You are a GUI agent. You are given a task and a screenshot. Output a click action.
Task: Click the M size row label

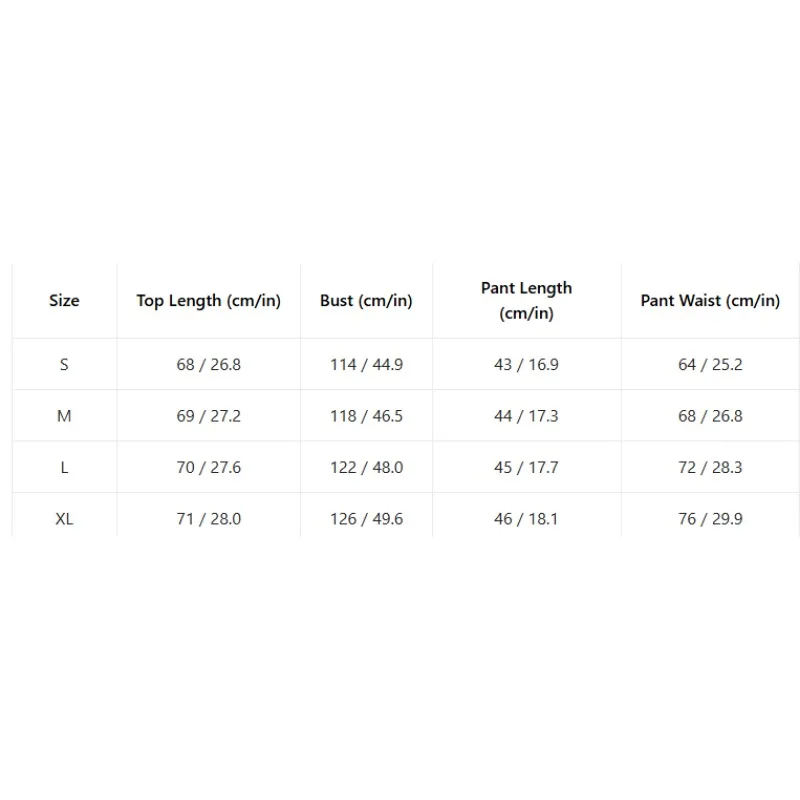click(x=64, y=416)
